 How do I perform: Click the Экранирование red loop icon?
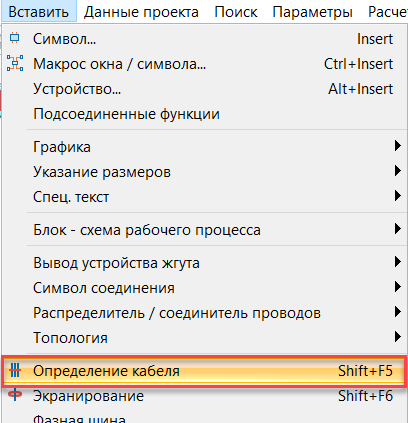(x=15, y=395)
